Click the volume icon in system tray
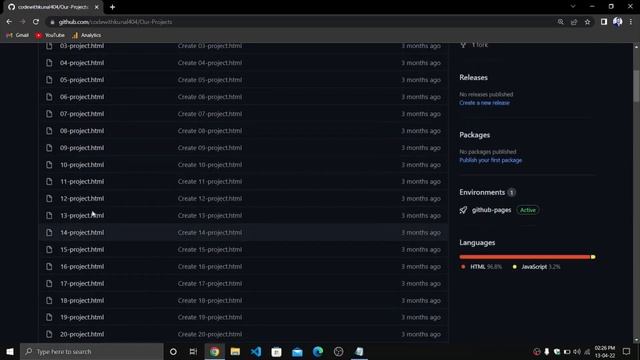Viewport: 640px width, 360px height. [x=577, y=351]
